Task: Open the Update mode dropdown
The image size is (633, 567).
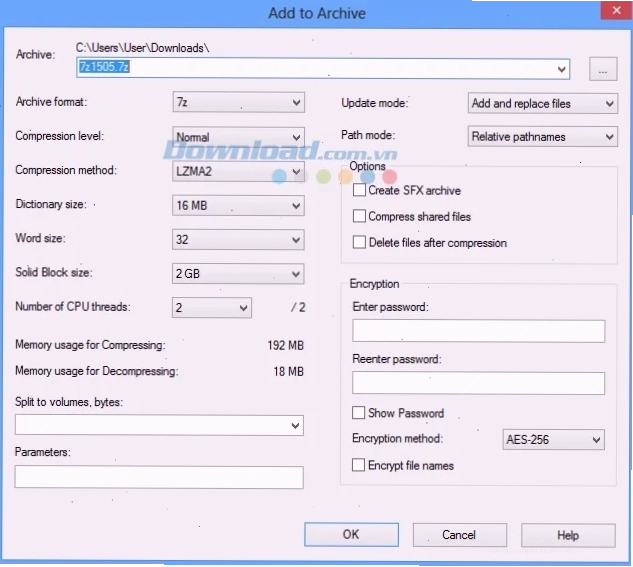Action: (543, 103)
